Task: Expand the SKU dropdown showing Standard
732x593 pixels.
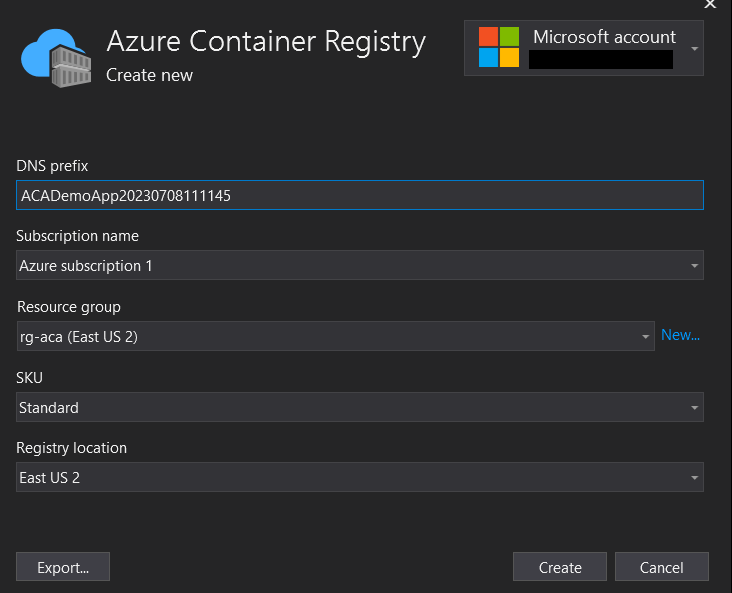Action: (360, 407)
